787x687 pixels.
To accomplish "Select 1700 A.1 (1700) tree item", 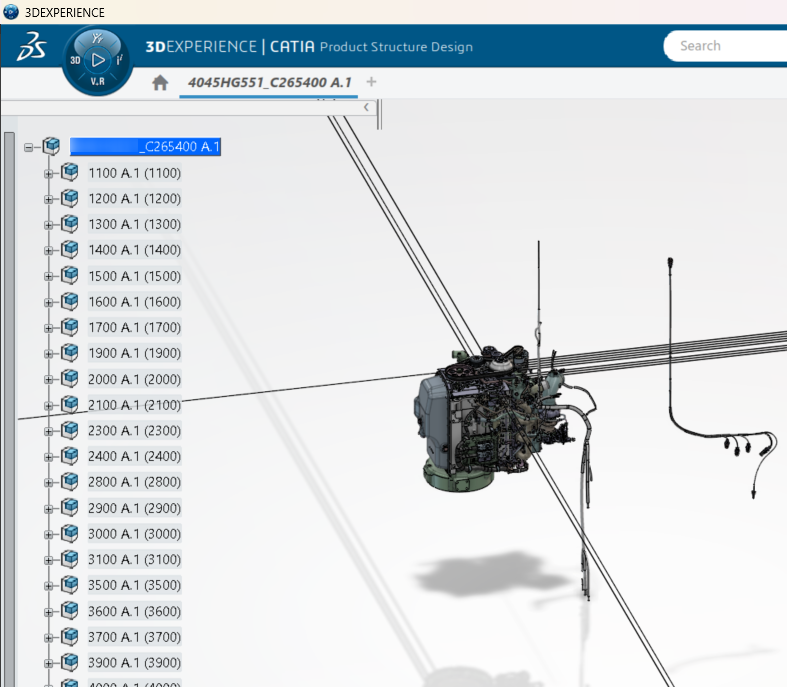I will [134, 327].
